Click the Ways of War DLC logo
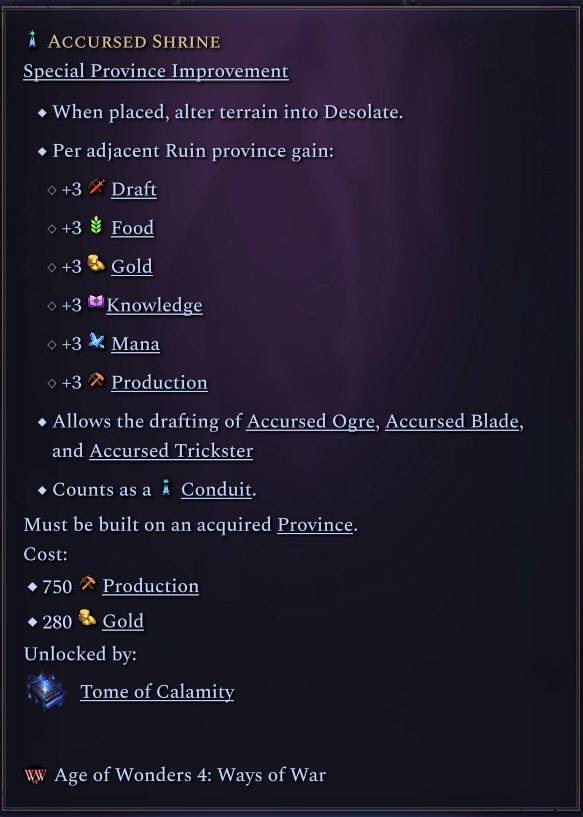Image resolution: width=583 pixels, height=817 pixels. pyautogui.click(x=35, y=775)
